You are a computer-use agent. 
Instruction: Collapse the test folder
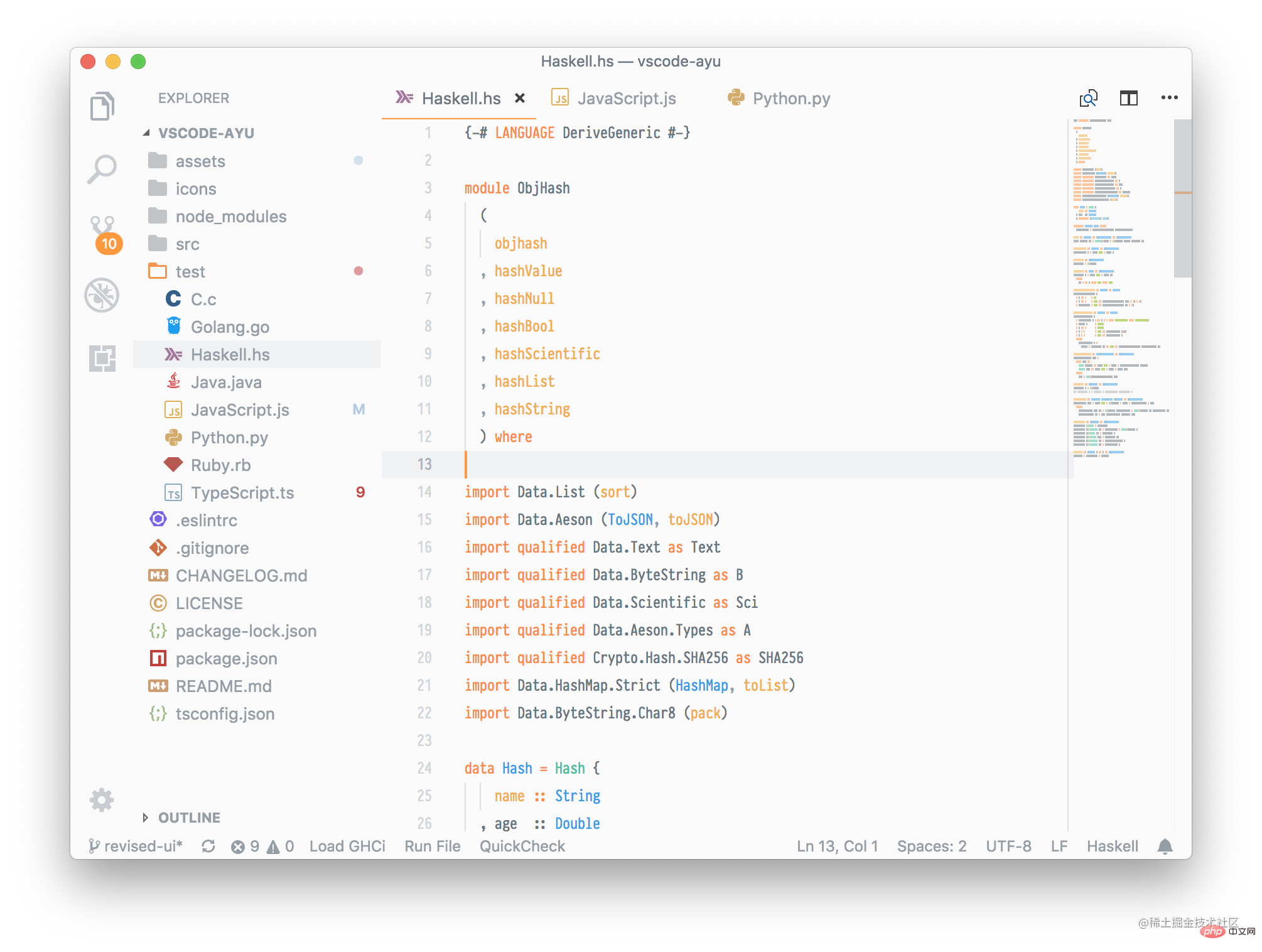point(190,272)
